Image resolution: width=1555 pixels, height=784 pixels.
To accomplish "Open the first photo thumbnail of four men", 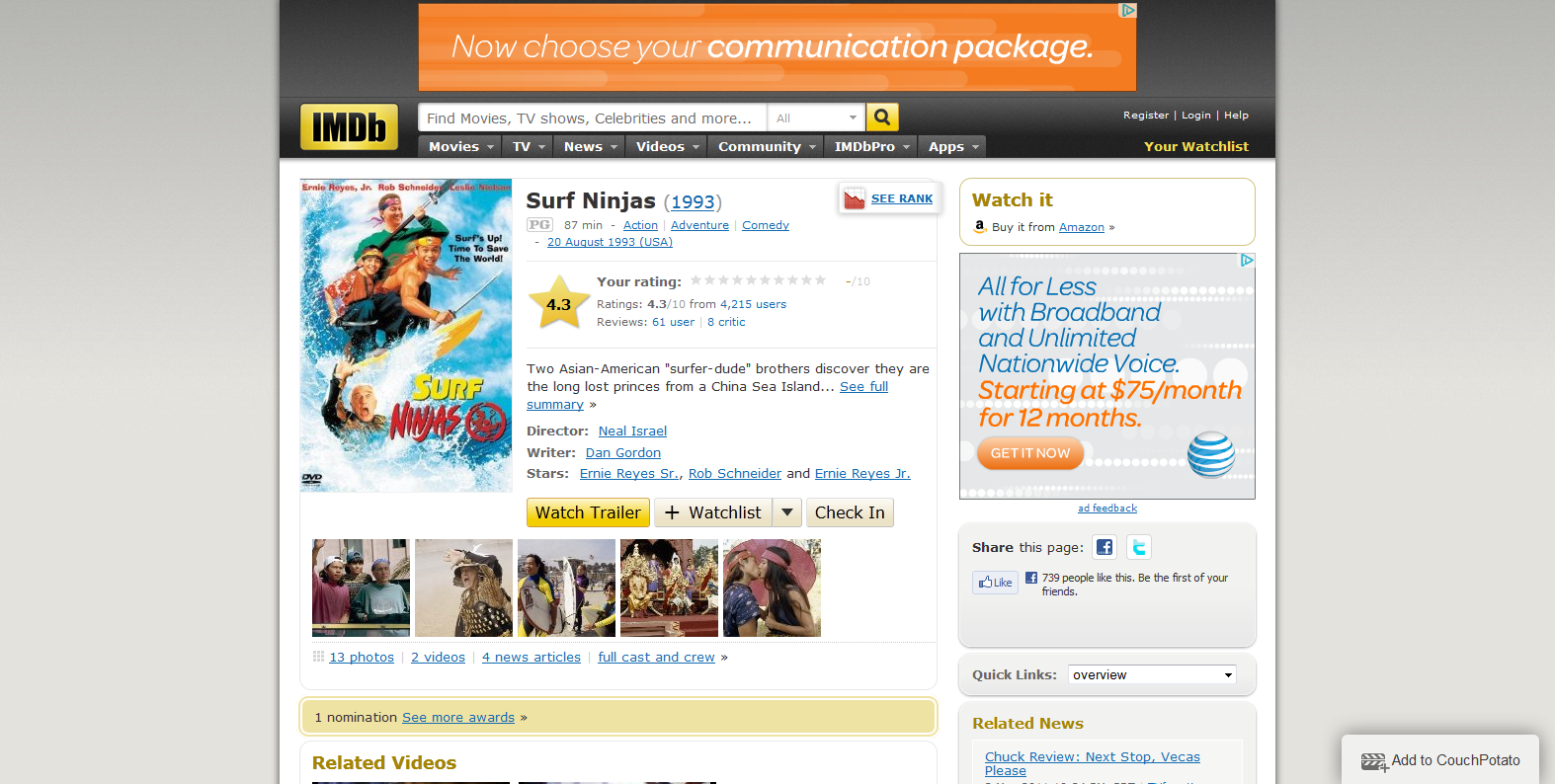I will pyautogui.click(x=361, y=588).
